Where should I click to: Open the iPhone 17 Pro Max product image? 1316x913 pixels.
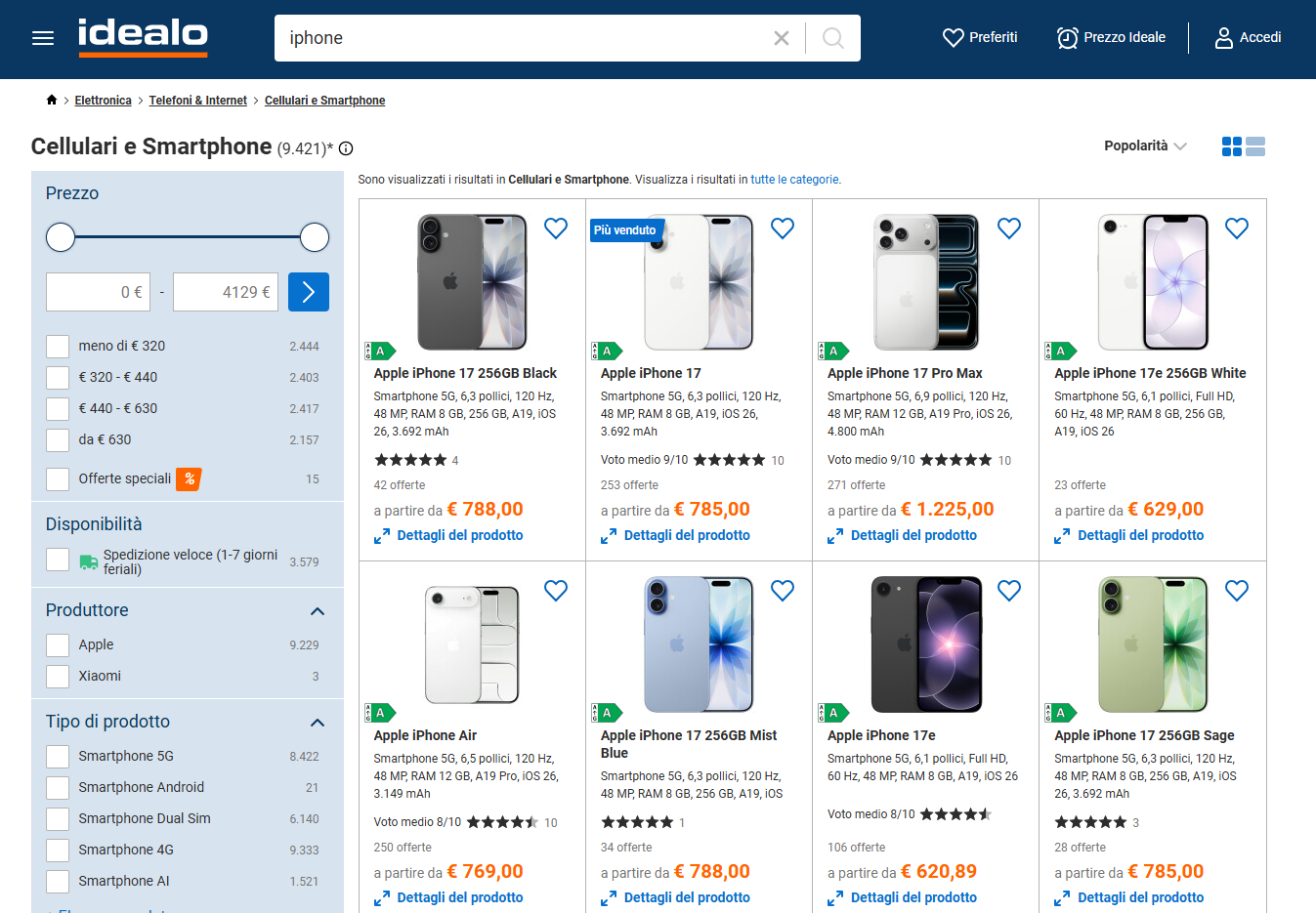tap(925, 282)
